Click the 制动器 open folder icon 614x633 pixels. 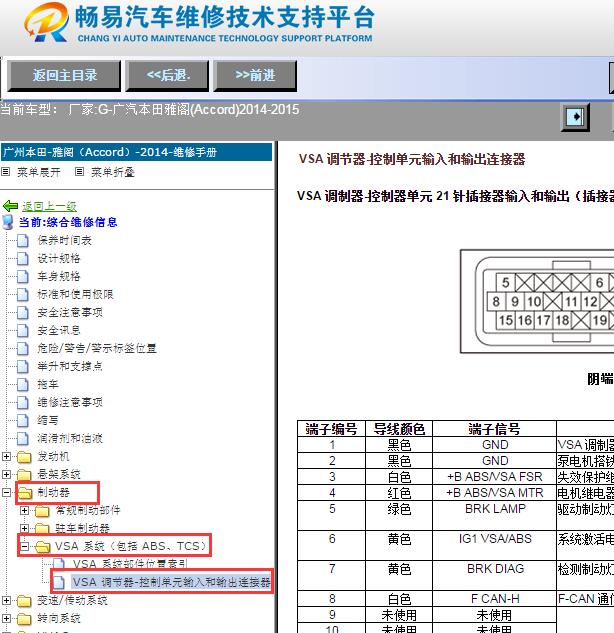click(x=25, y=493)
